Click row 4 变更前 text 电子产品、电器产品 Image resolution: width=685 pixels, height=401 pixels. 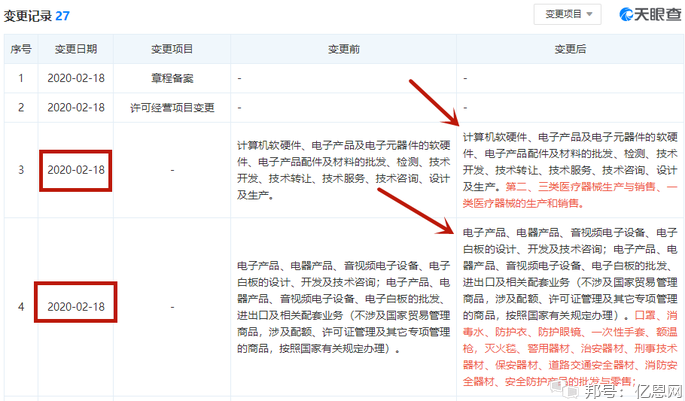285,266
